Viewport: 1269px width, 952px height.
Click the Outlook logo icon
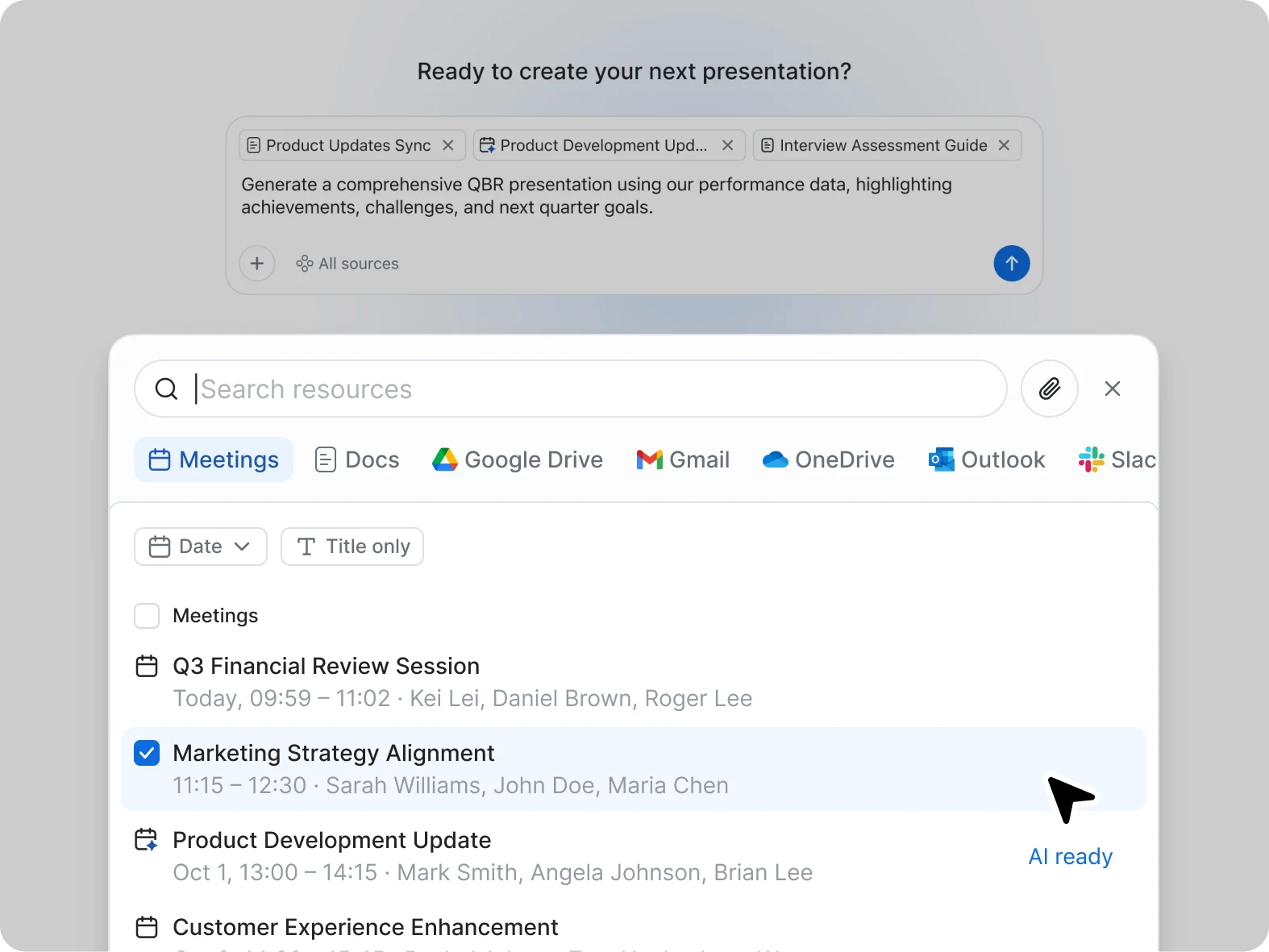coord(942,459)
